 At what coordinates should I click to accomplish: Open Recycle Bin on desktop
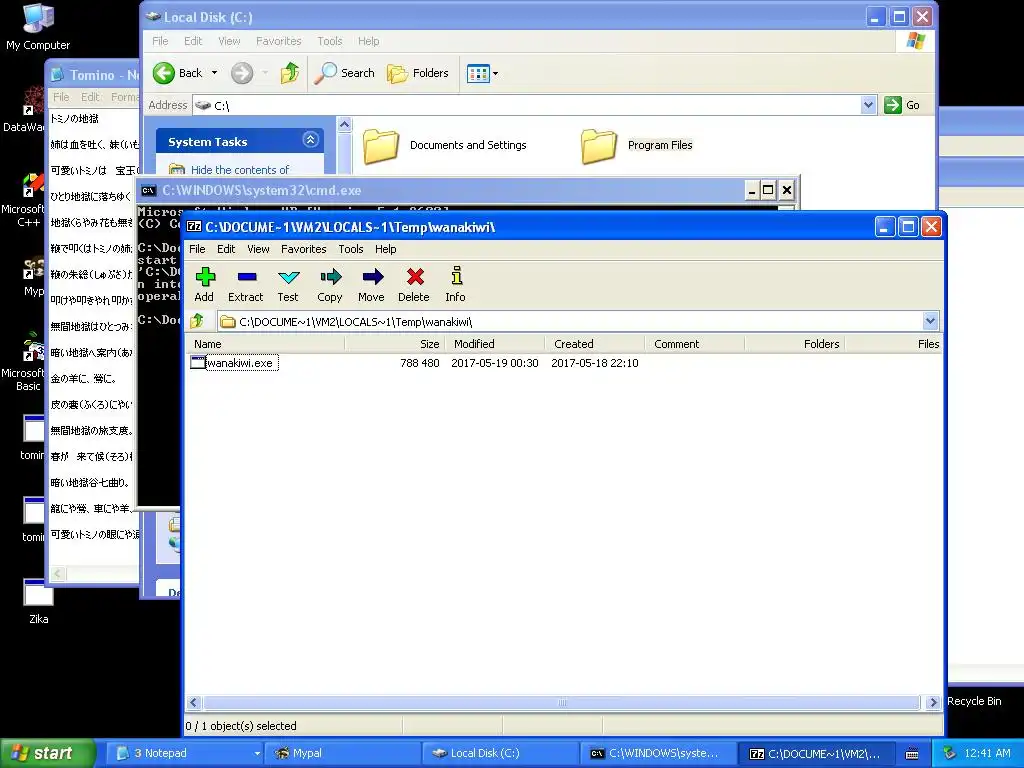pos(974,701)
